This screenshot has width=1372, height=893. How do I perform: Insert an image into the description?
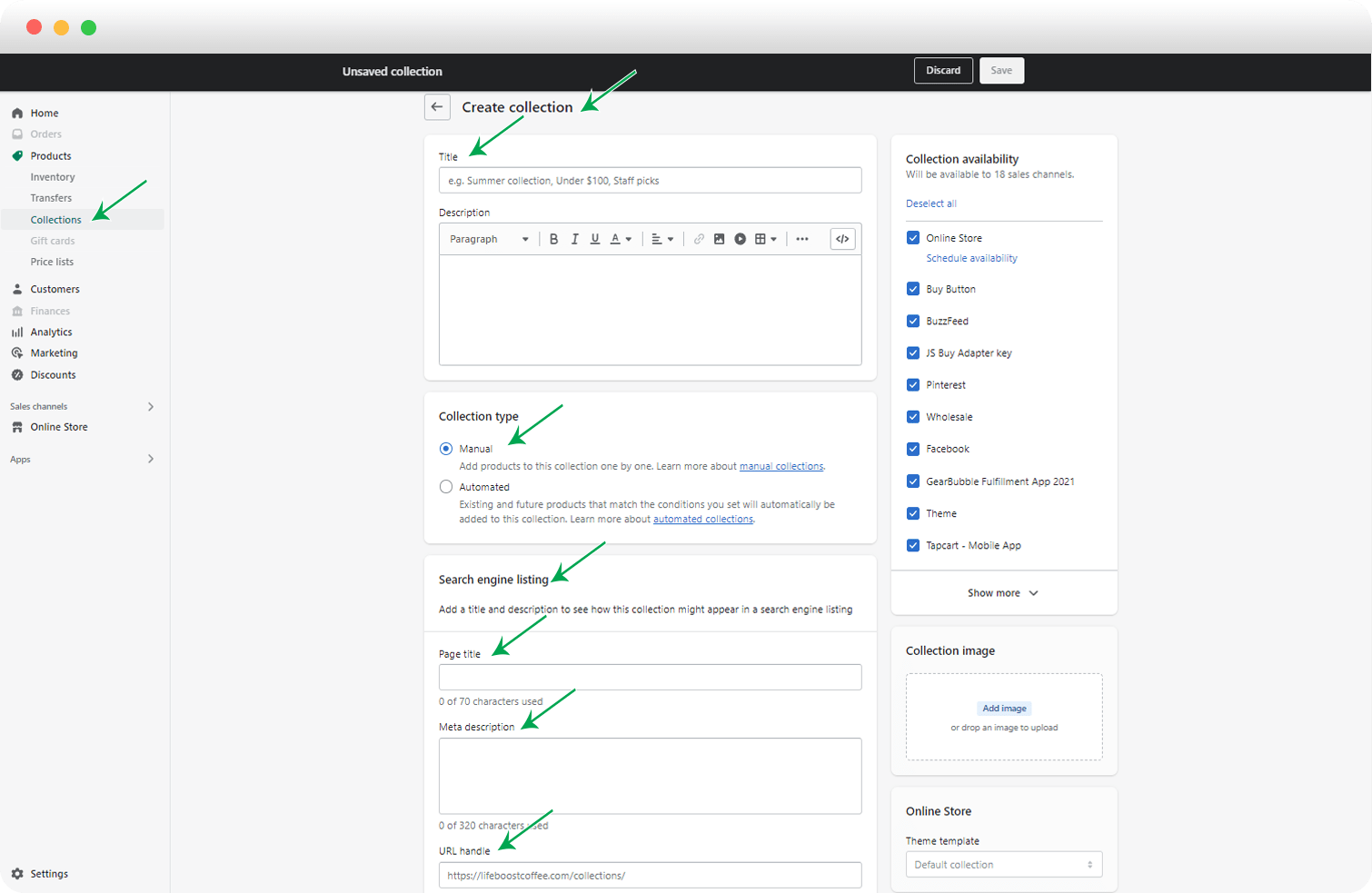pos(720,238)
